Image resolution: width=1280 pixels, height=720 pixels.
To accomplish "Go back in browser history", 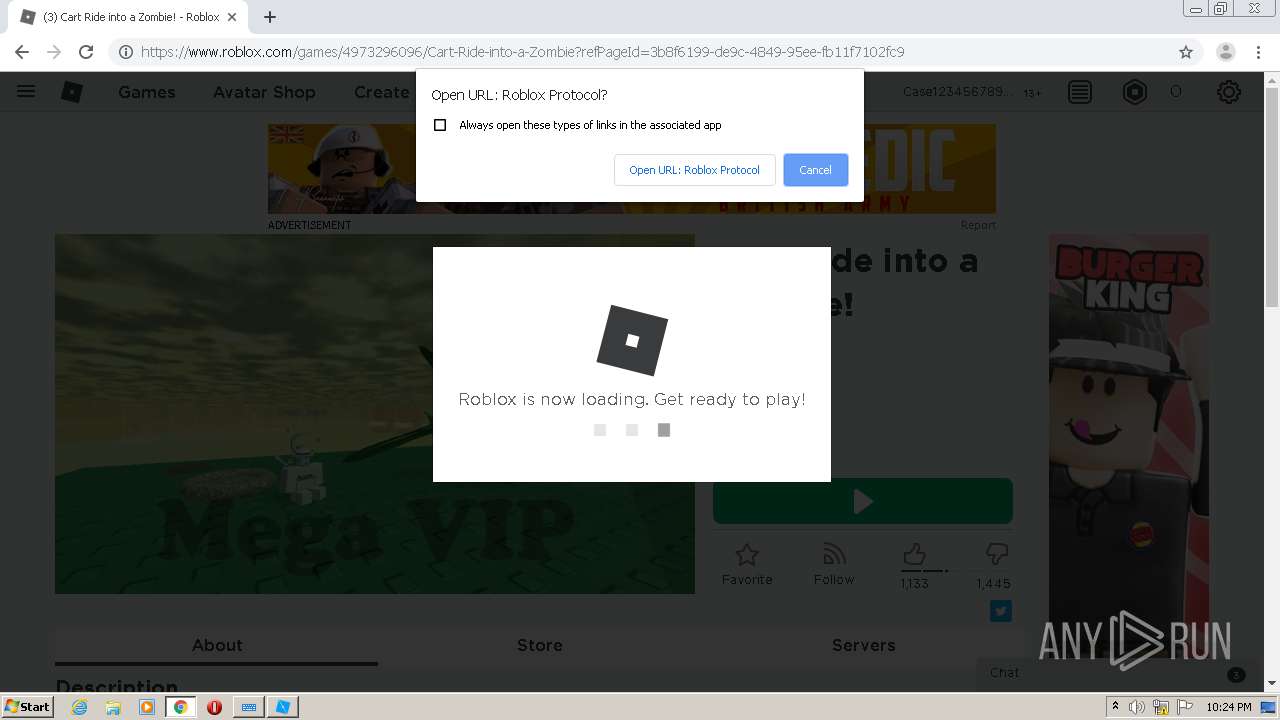I will pos(22,52).
